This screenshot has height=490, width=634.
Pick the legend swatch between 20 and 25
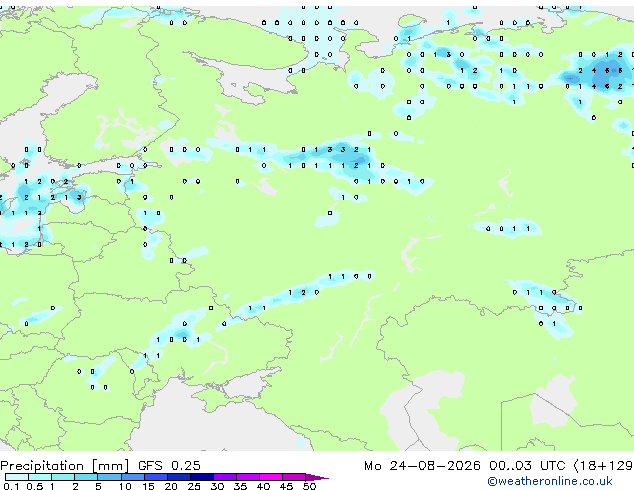click(178, 477)
